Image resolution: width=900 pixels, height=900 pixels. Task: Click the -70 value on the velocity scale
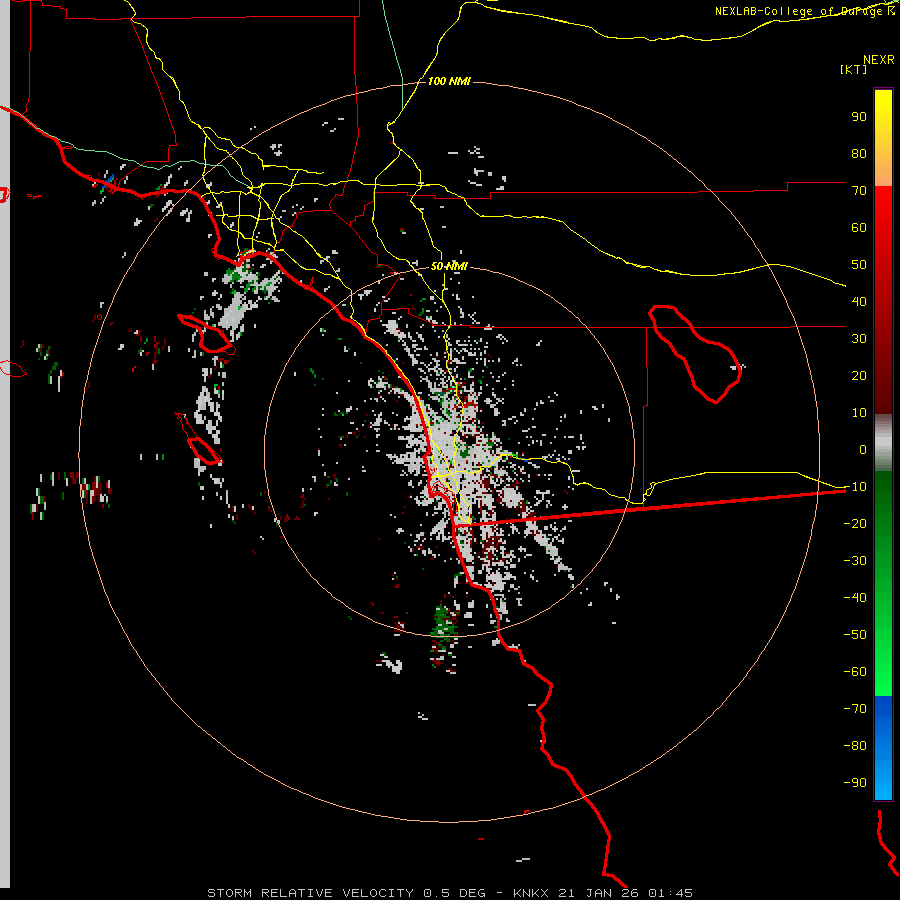click(x=855, y=709)
